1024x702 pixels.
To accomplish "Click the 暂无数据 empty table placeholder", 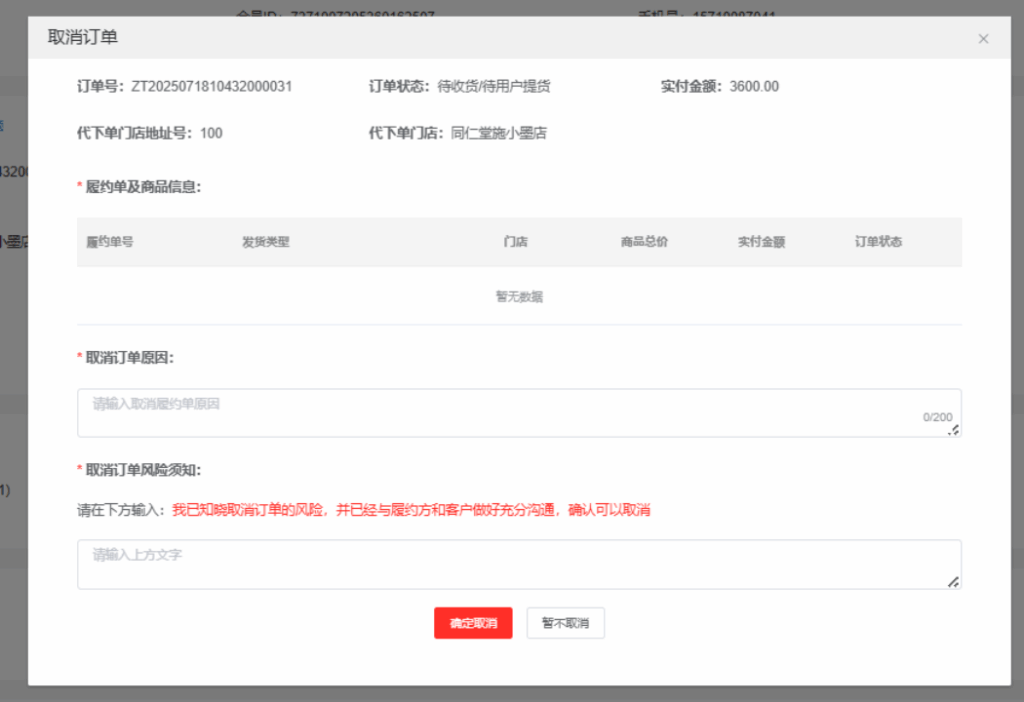I will [519, 297].
